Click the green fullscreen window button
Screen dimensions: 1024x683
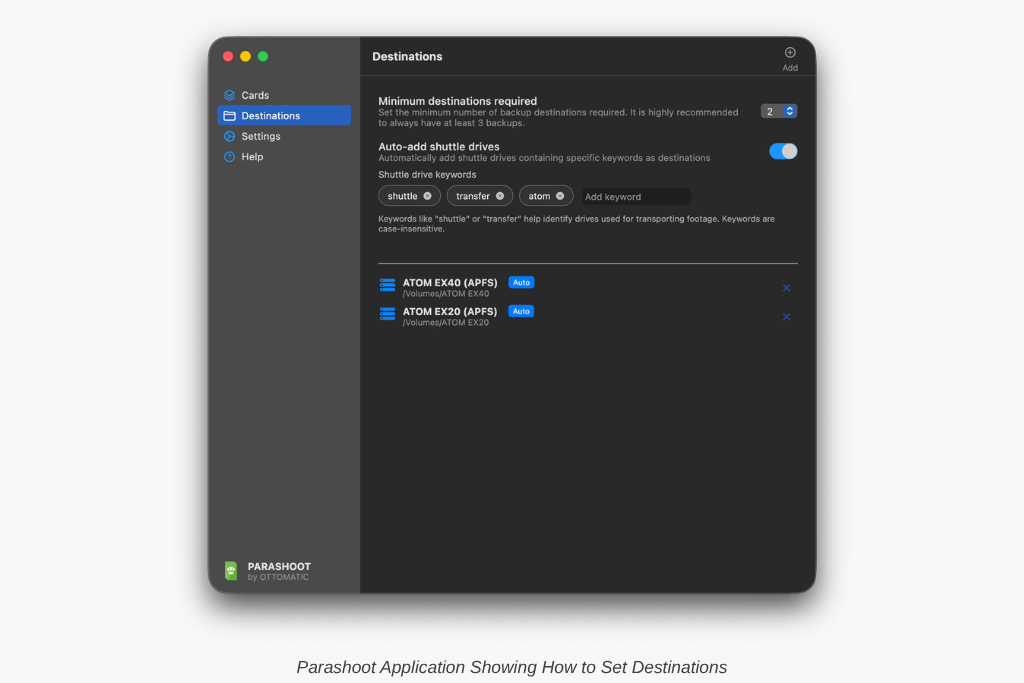click(263, 57)
